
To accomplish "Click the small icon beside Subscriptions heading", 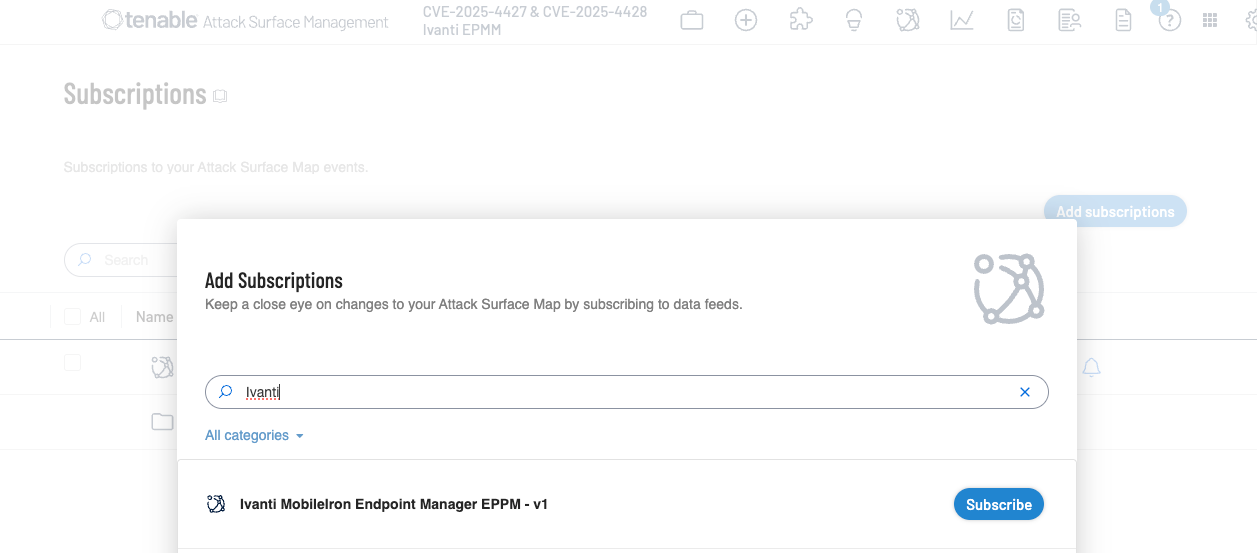I will point(220,96).
